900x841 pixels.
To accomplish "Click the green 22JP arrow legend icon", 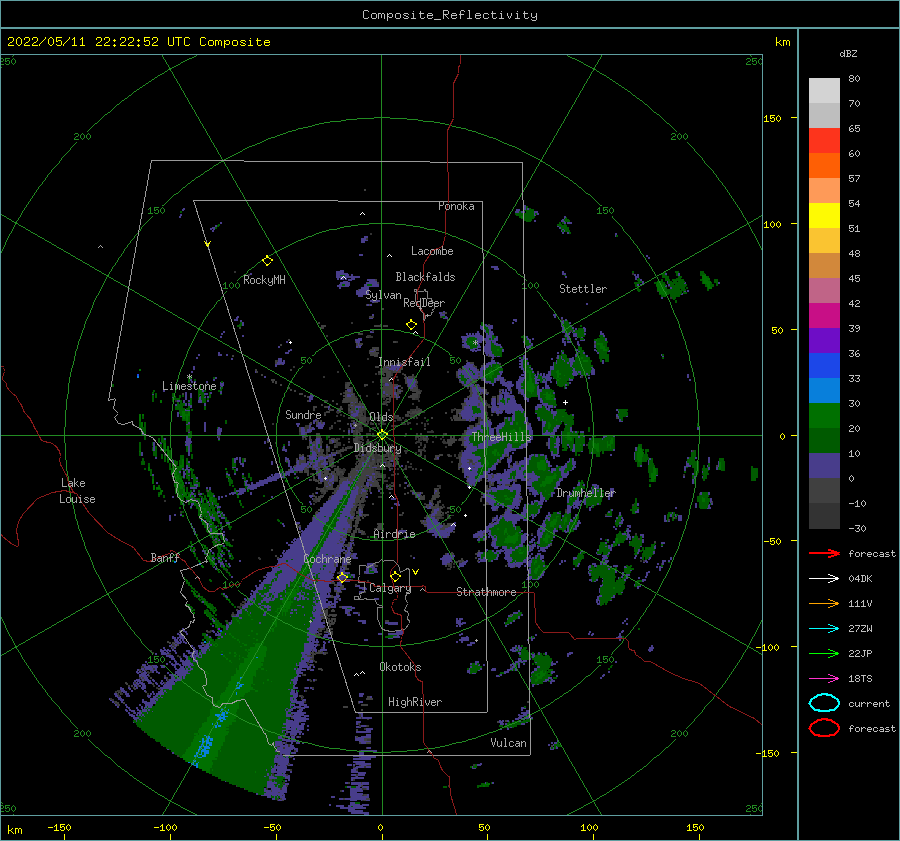I will pos(824,653).
